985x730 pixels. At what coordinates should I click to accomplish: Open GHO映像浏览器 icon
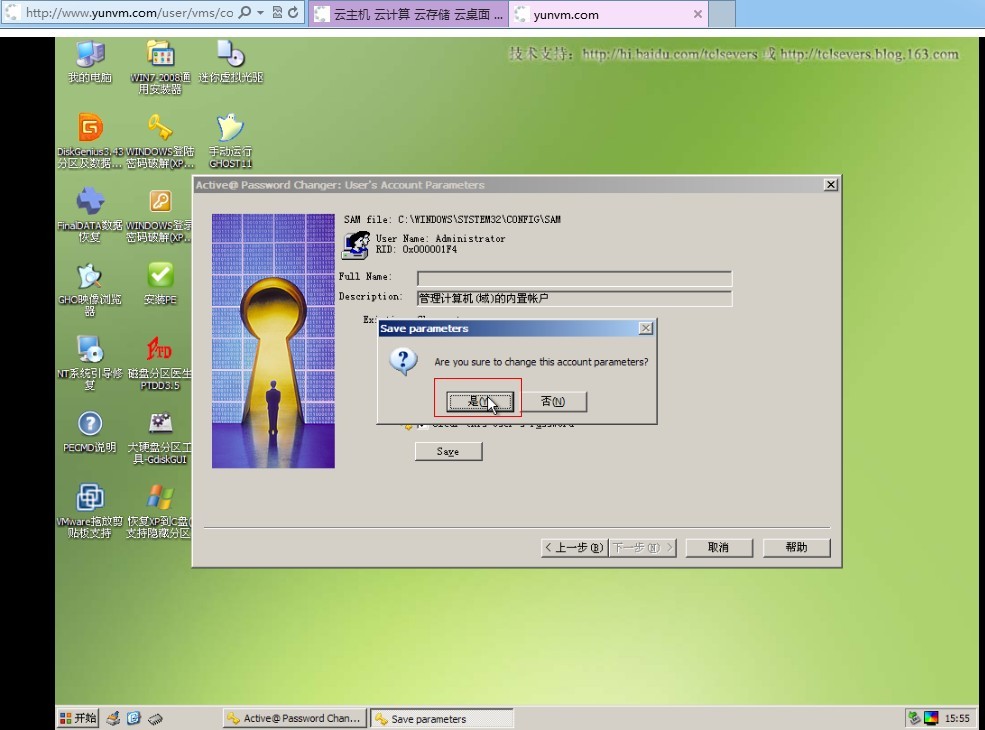pos(90,288)
